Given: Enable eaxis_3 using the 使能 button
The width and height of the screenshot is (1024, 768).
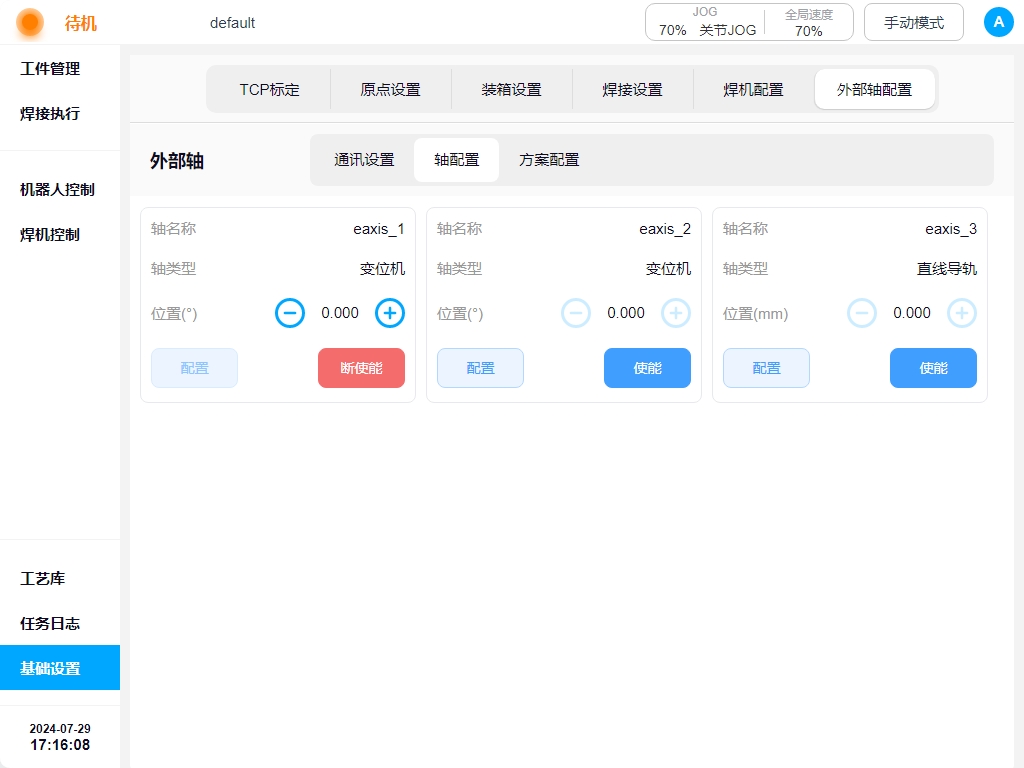Looking at the screenshot, I should [x=933, y=368].
